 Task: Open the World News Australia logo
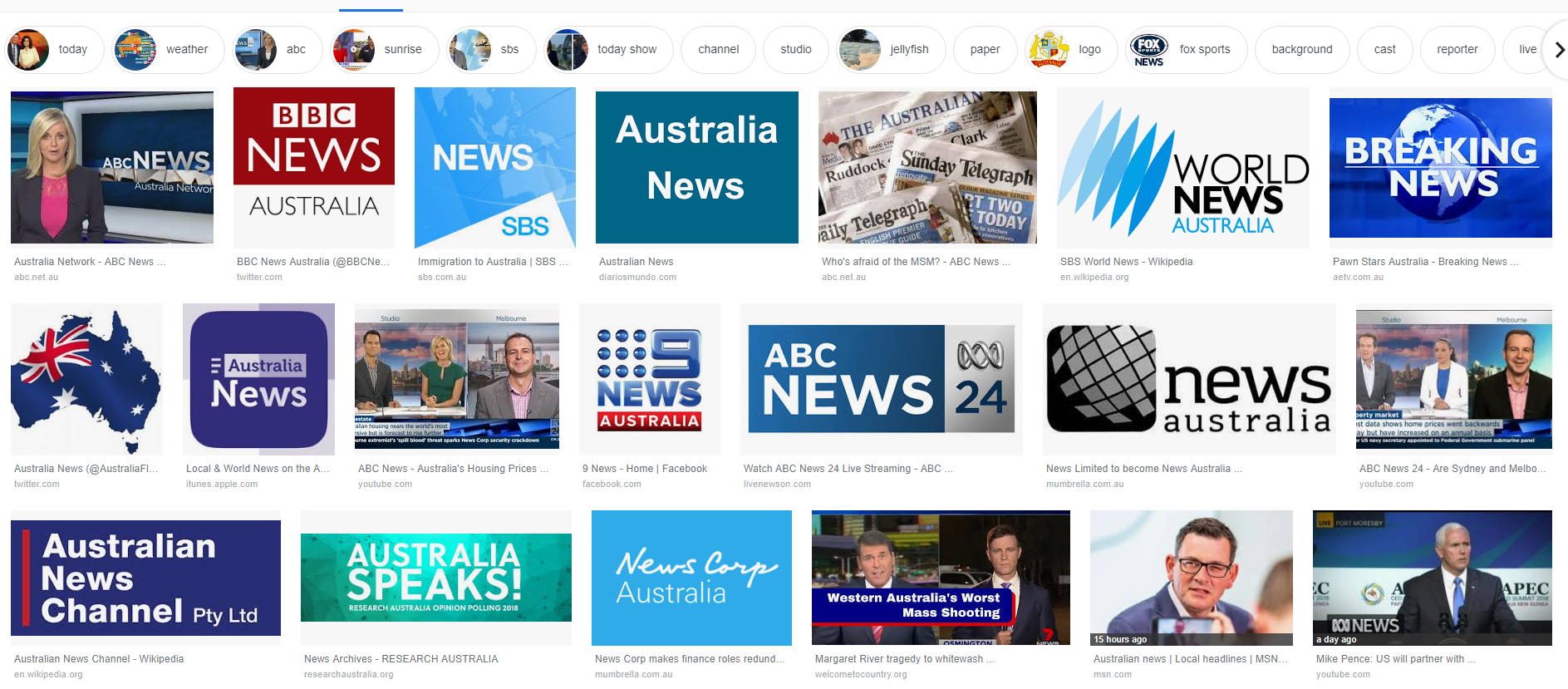1183,168
